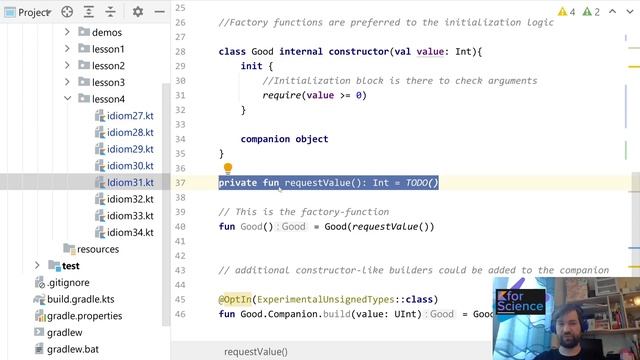Open gradlew.bat file
Viewport: 640px width, 360px height.
click(73, 349)
